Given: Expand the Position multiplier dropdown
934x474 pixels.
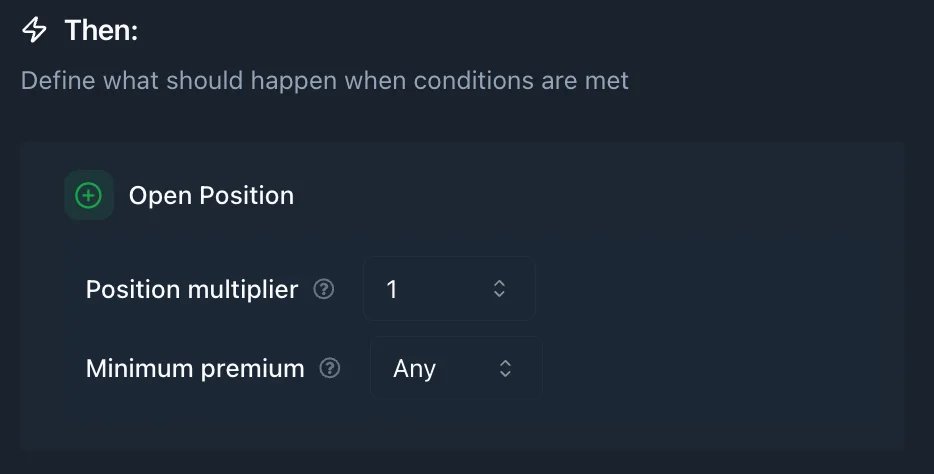Looking at the screenshot, I should point(449,289).
